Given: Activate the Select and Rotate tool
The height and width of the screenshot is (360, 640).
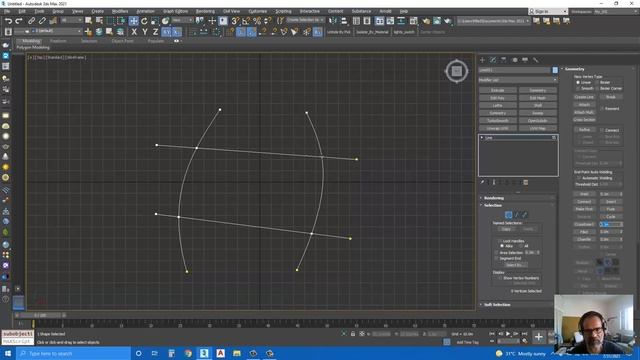Looking at the screenshot, I should 144,21.
